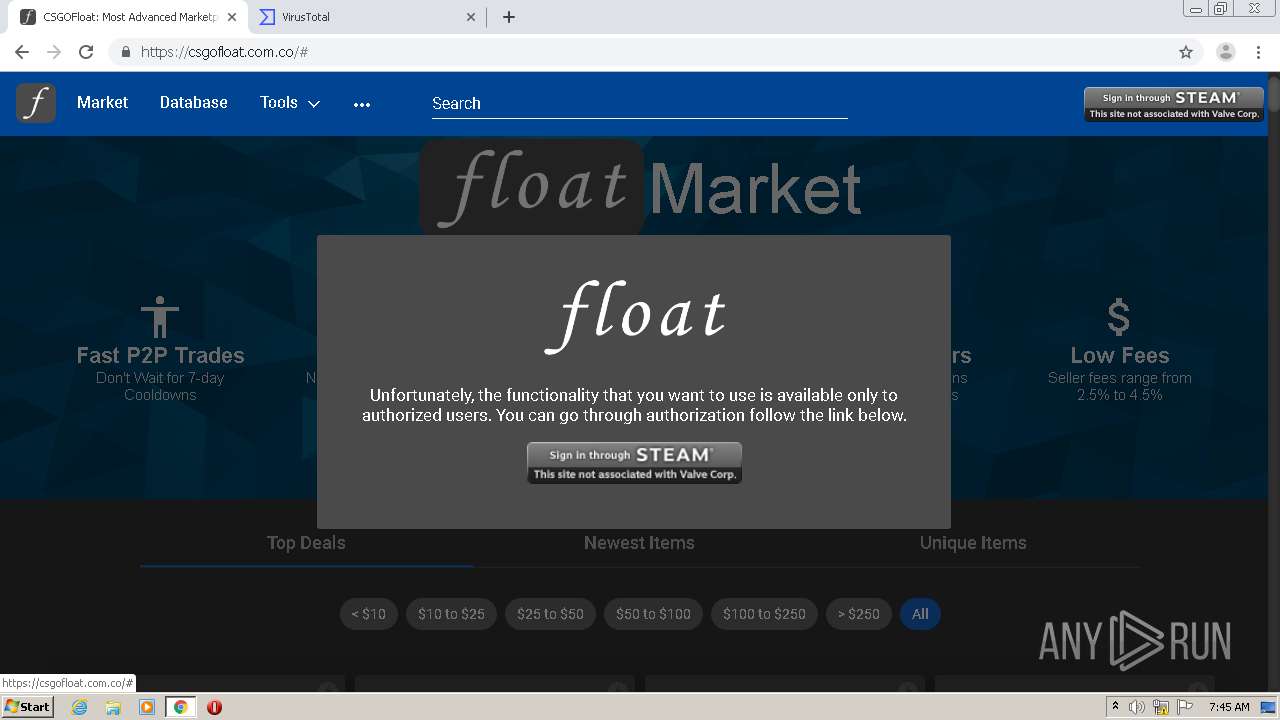
Task: Close the VirusTotal browser tab
Action: (472, 17)
